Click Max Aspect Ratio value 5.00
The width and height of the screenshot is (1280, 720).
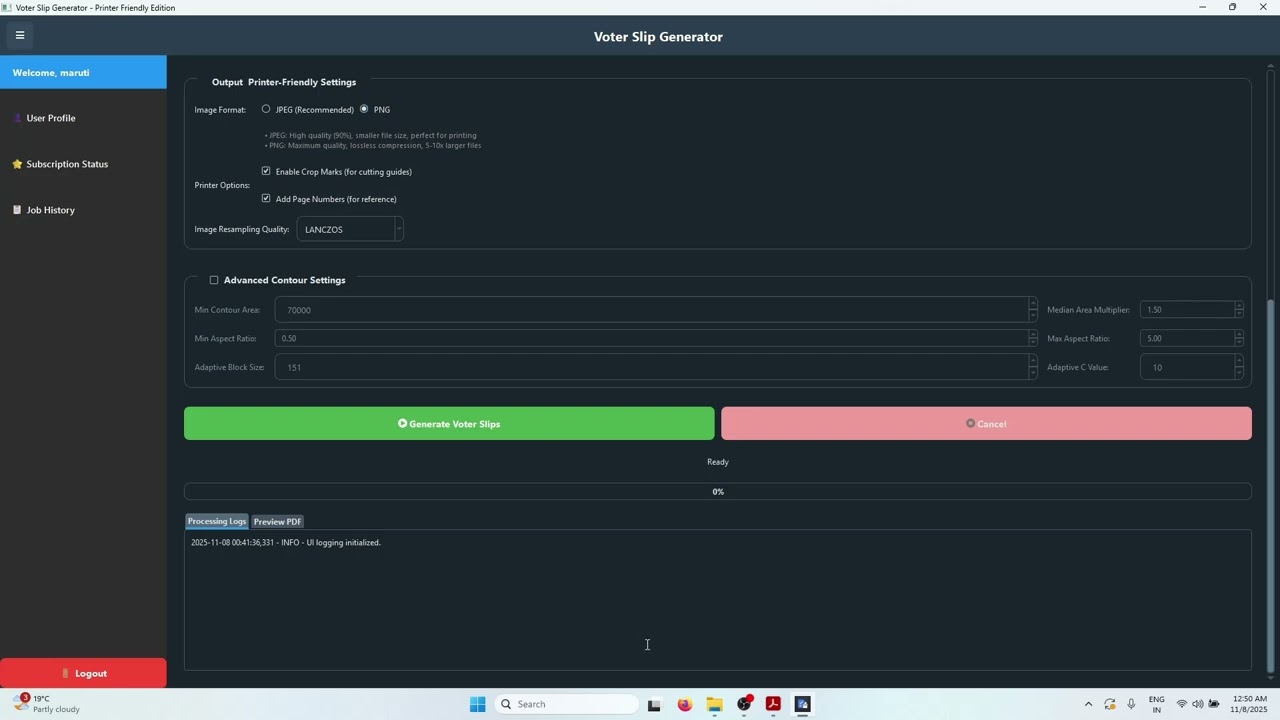1187,338
